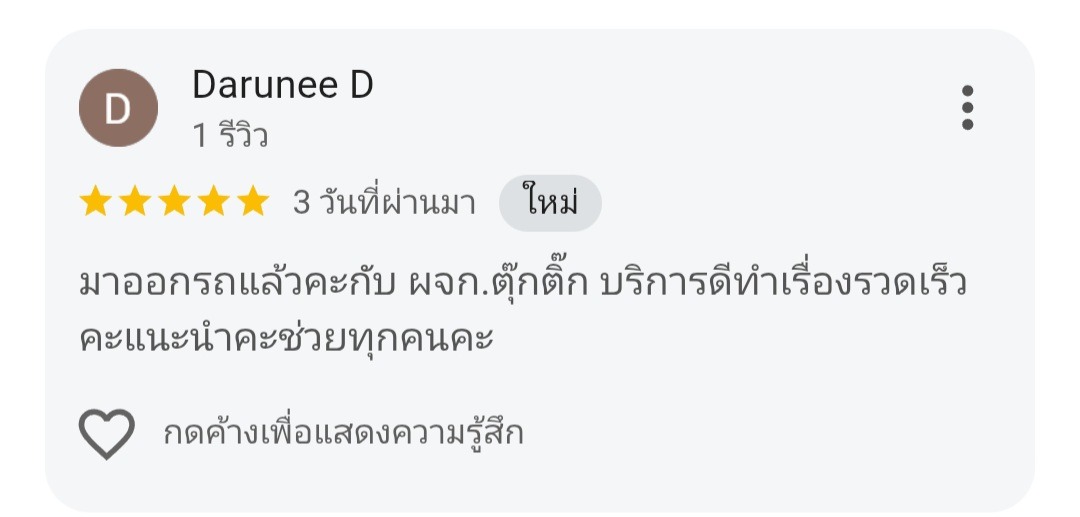Tap the heart reaction icon
The image size is (1080, 517).
106,434
